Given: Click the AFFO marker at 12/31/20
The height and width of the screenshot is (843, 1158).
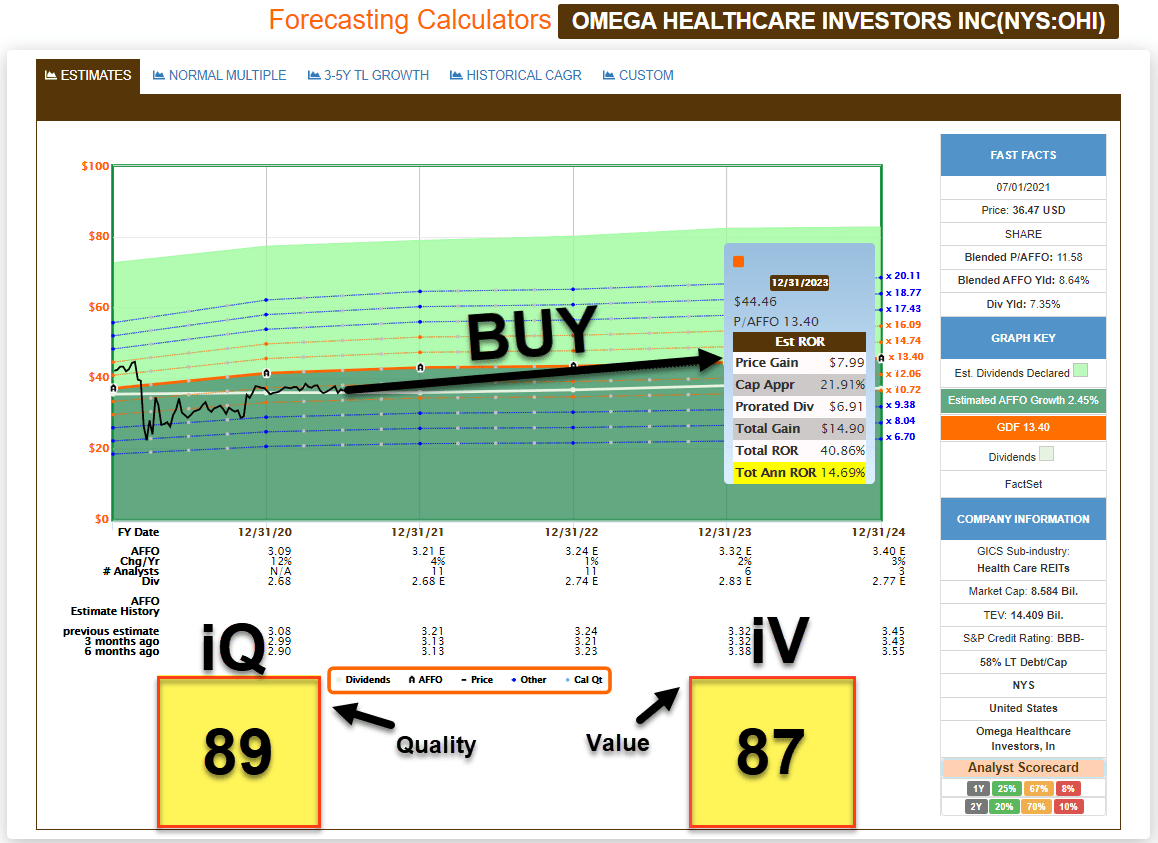Looking at the screenshot, I should click(267, 373).
